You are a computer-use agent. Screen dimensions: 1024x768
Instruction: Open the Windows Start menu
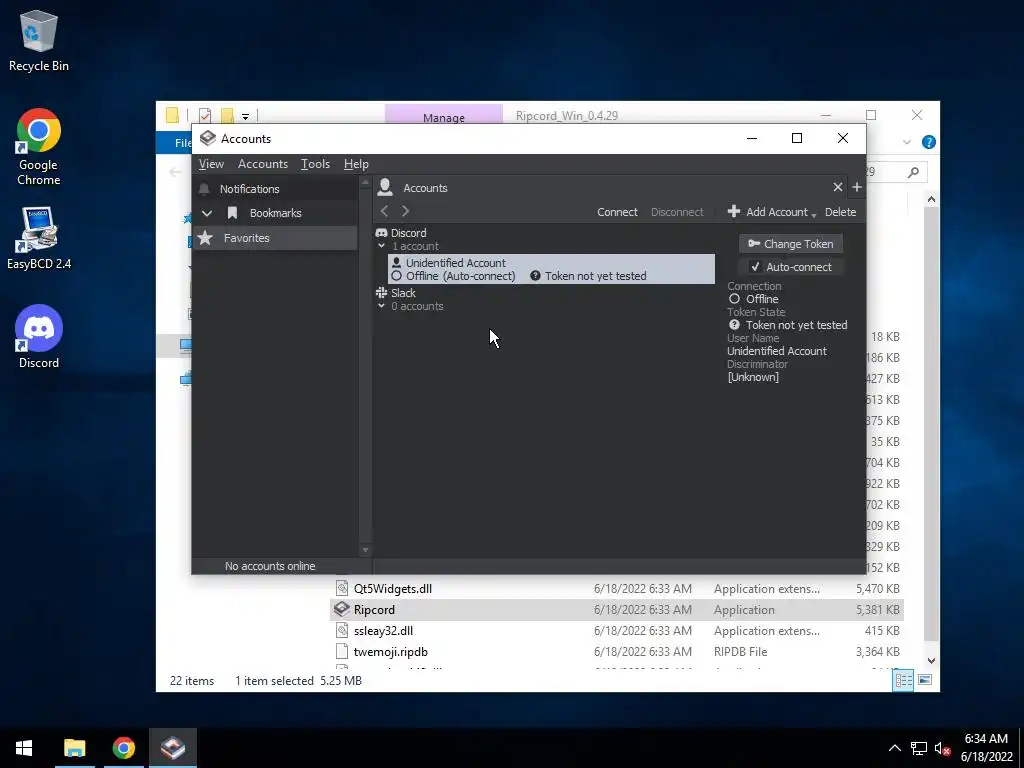tap(24, 748)
